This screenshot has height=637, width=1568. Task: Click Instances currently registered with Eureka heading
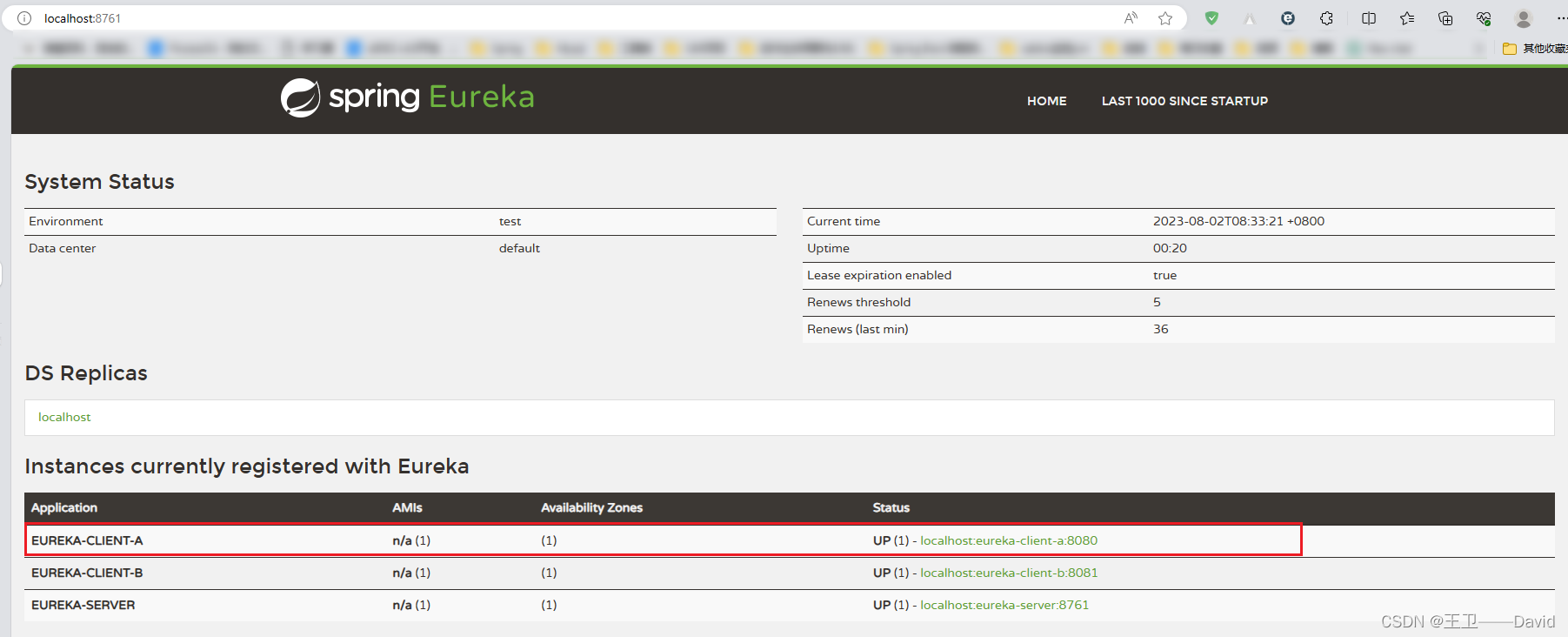pos(247,466)
